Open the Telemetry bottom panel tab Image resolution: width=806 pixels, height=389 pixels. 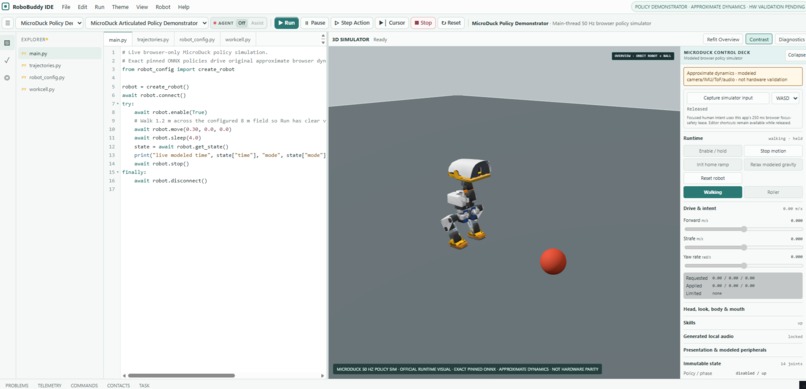(x=49, y=385)
